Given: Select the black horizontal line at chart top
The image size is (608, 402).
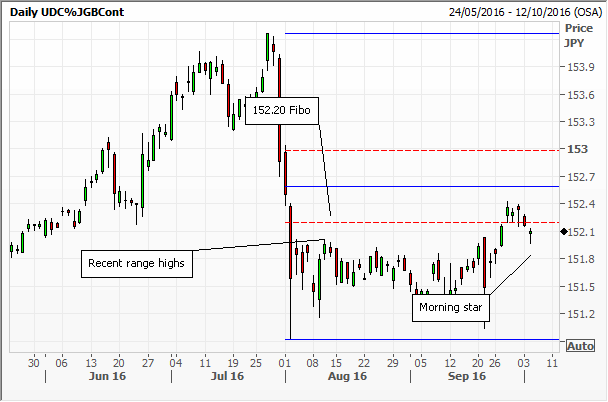Looking at the screenshot, I should coord(420,34).
